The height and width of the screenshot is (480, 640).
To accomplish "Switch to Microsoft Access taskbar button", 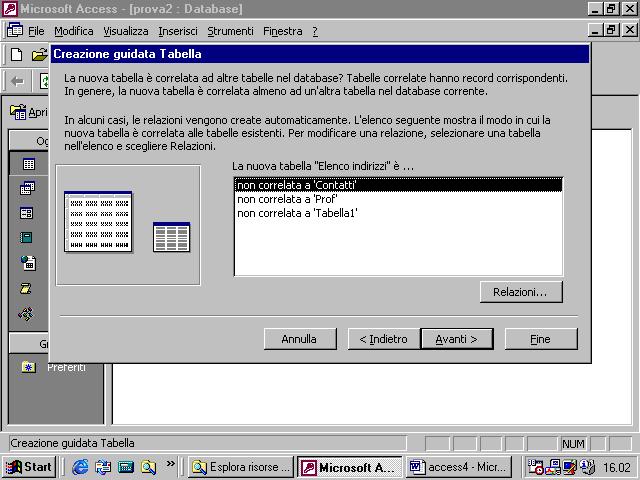I will click(350, 467).
